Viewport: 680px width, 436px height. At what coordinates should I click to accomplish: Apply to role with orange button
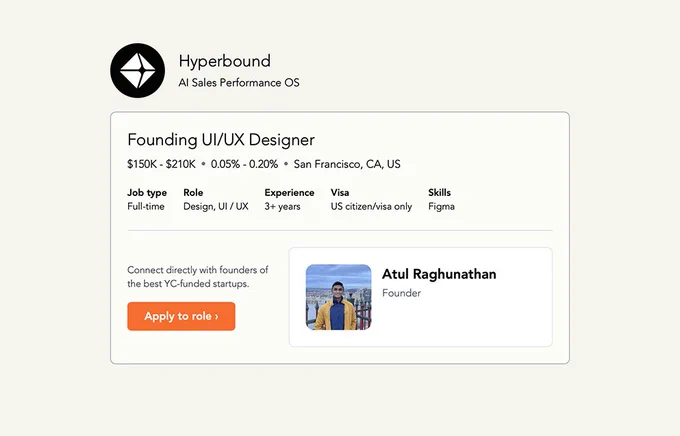pyautogui.click(x=181, y=316)
